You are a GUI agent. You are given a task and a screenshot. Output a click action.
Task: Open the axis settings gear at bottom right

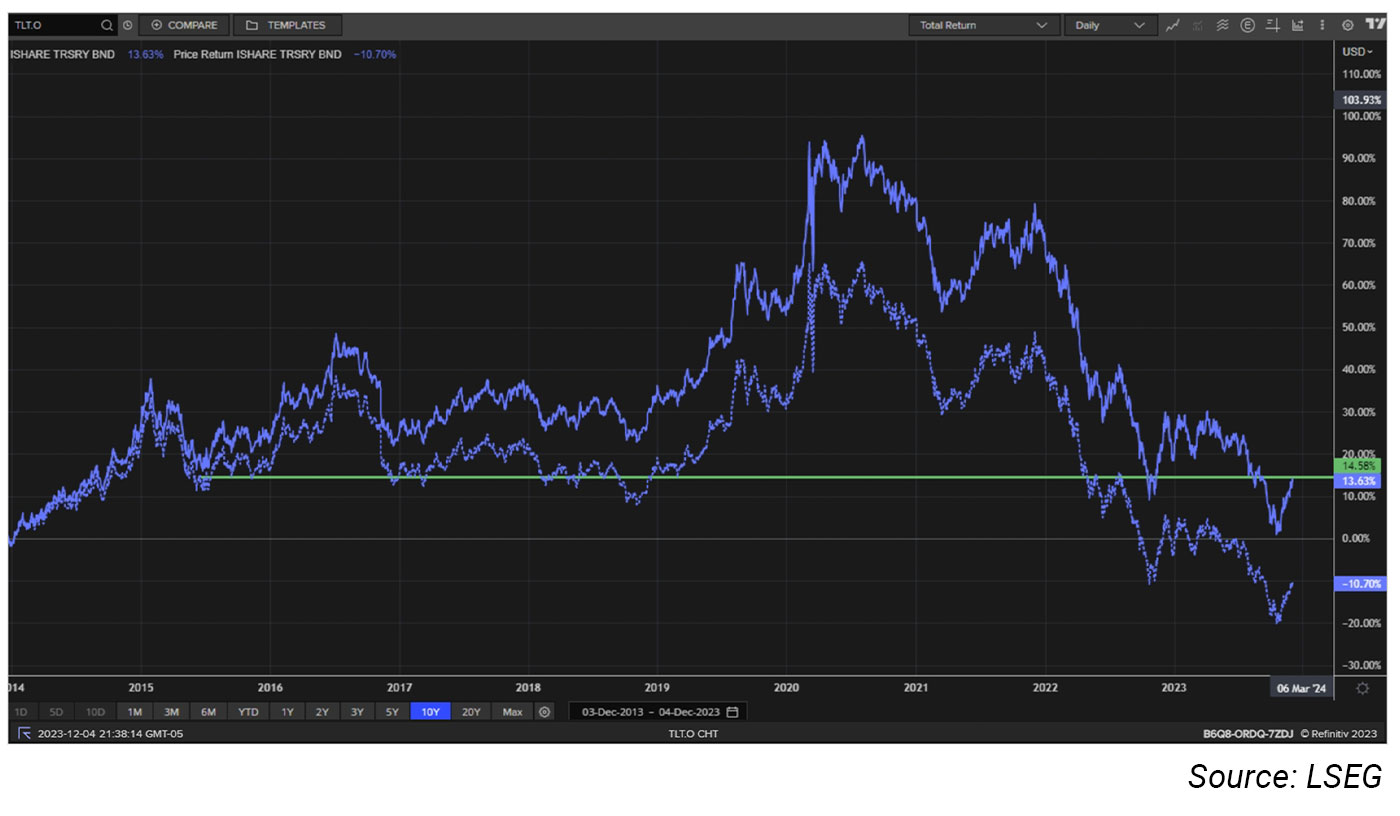[1362, 688]
